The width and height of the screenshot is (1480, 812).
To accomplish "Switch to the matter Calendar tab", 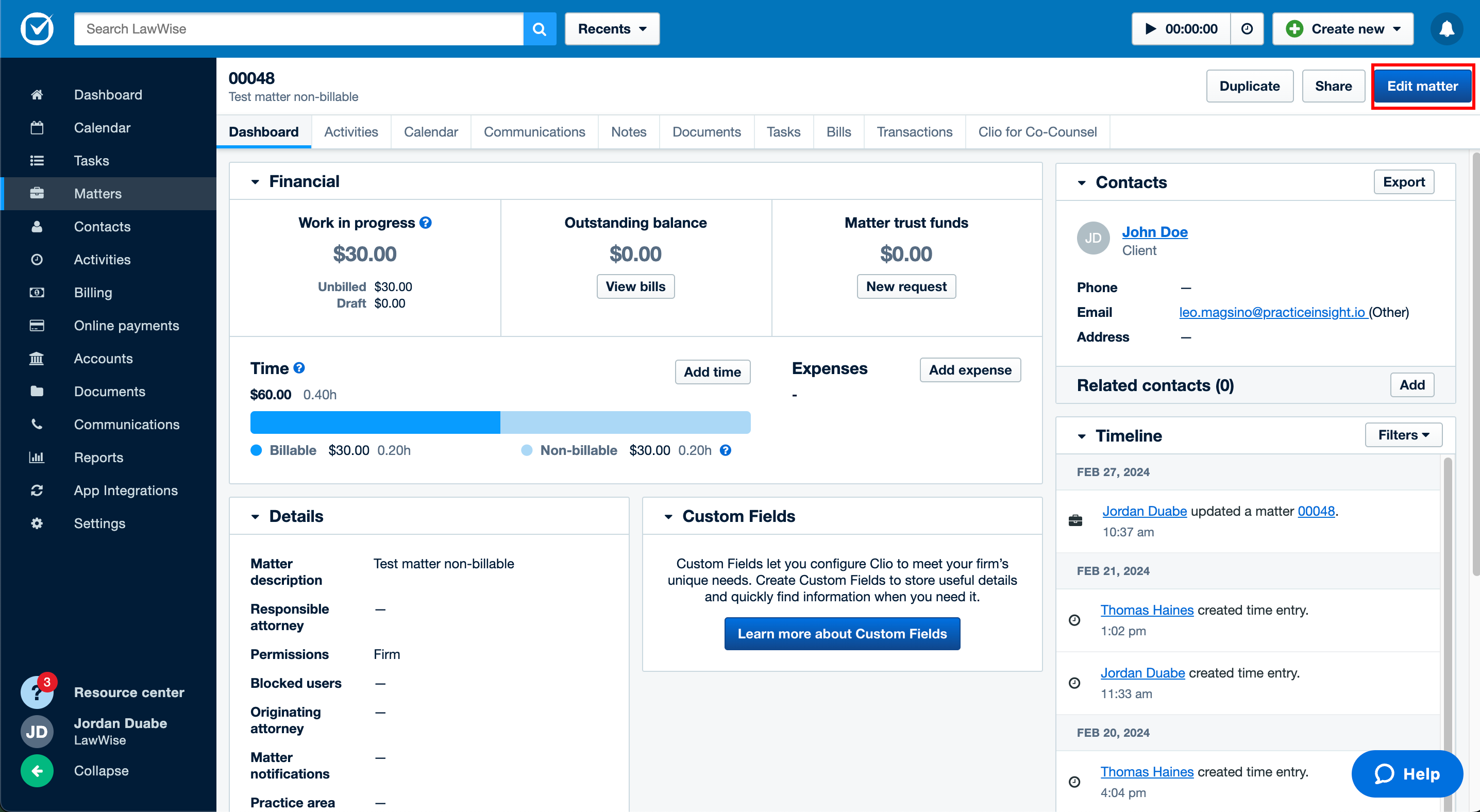I will [431, 131].
